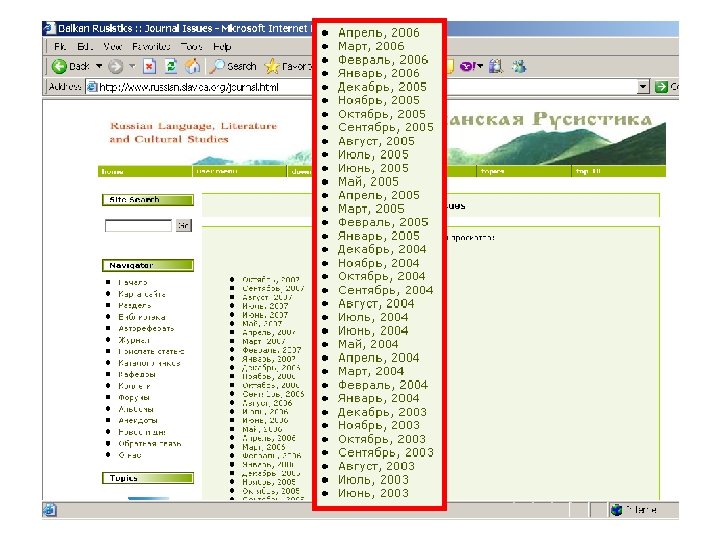Select the top 10 tab in the green bar
720x540 pixels.
(x=619, y=171)
